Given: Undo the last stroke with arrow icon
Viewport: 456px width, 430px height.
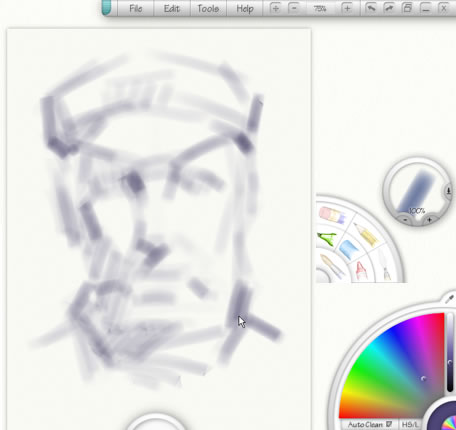Looking at the screenshot, I should tap(371, 8).
